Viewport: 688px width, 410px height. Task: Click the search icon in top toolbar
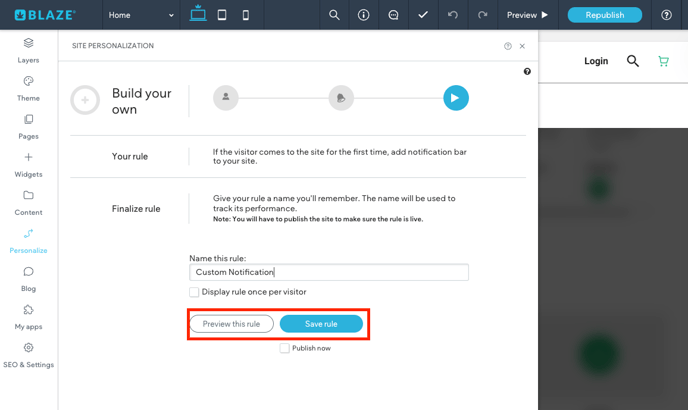334,15
